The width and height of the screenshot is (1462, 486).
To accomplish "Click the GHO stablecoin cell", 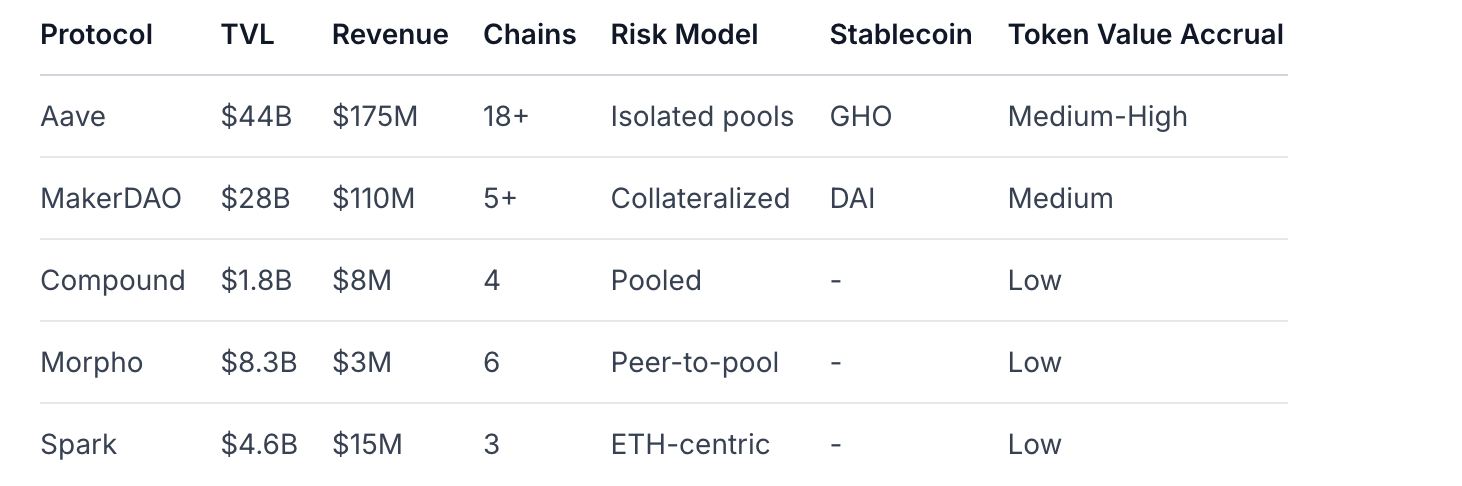I will click(x=860, y=117).
